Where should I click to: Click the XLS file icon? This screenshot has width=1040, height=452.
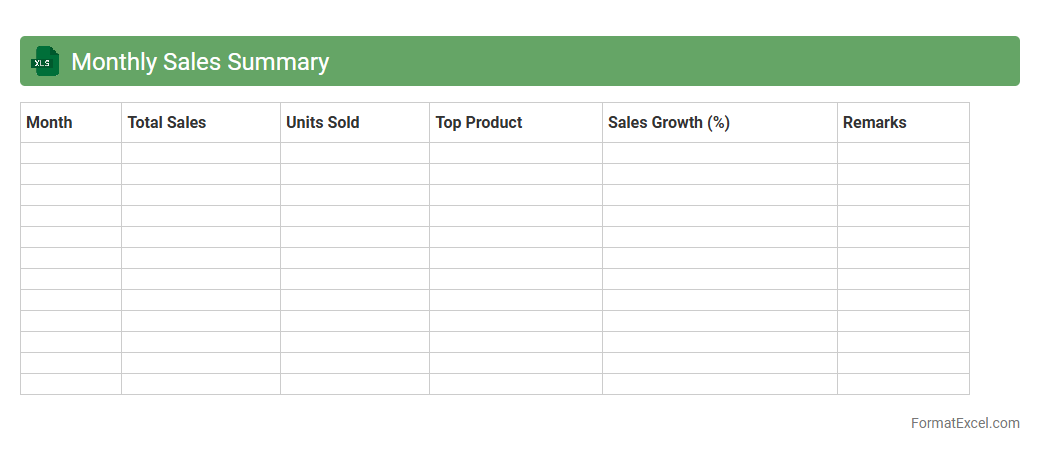point(45,61)
